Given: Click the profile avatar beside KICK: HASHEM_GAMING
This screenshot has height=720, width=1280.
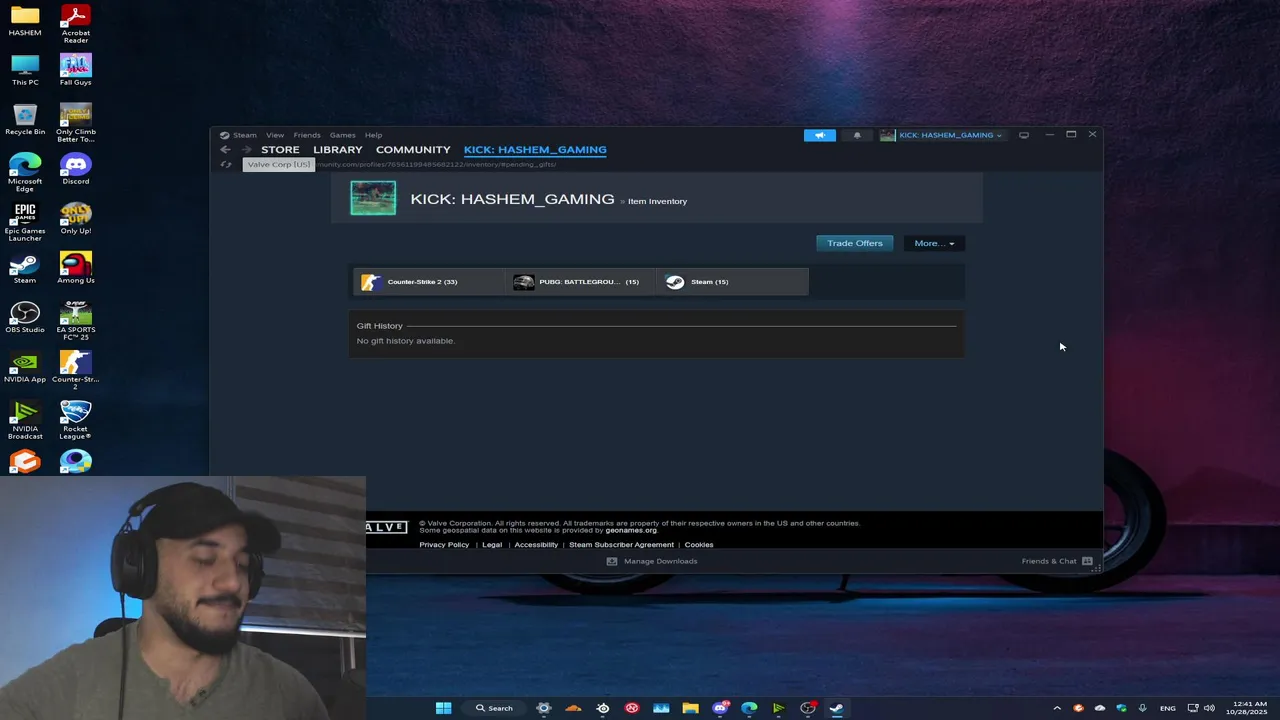Looking at the screenshot, I should [x=373, y=198].
